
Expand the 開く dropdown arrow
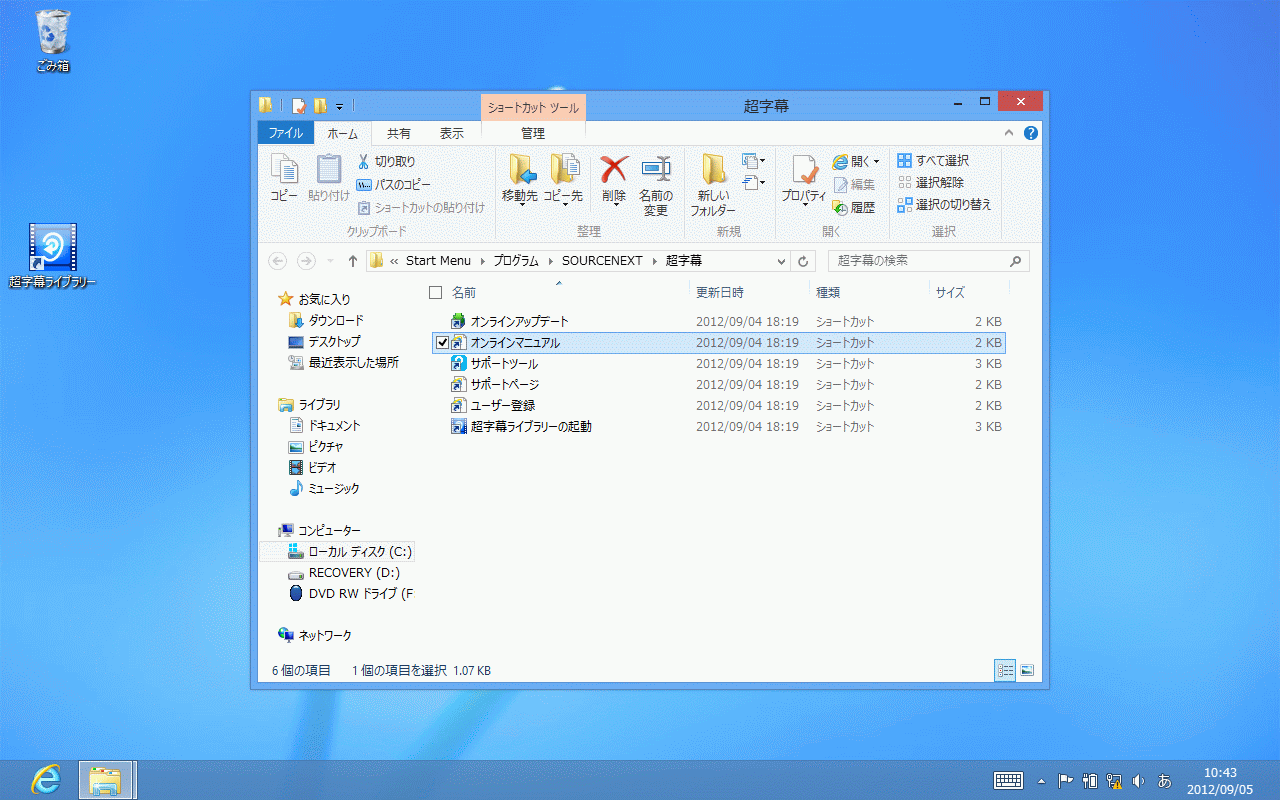pos(877,161)
